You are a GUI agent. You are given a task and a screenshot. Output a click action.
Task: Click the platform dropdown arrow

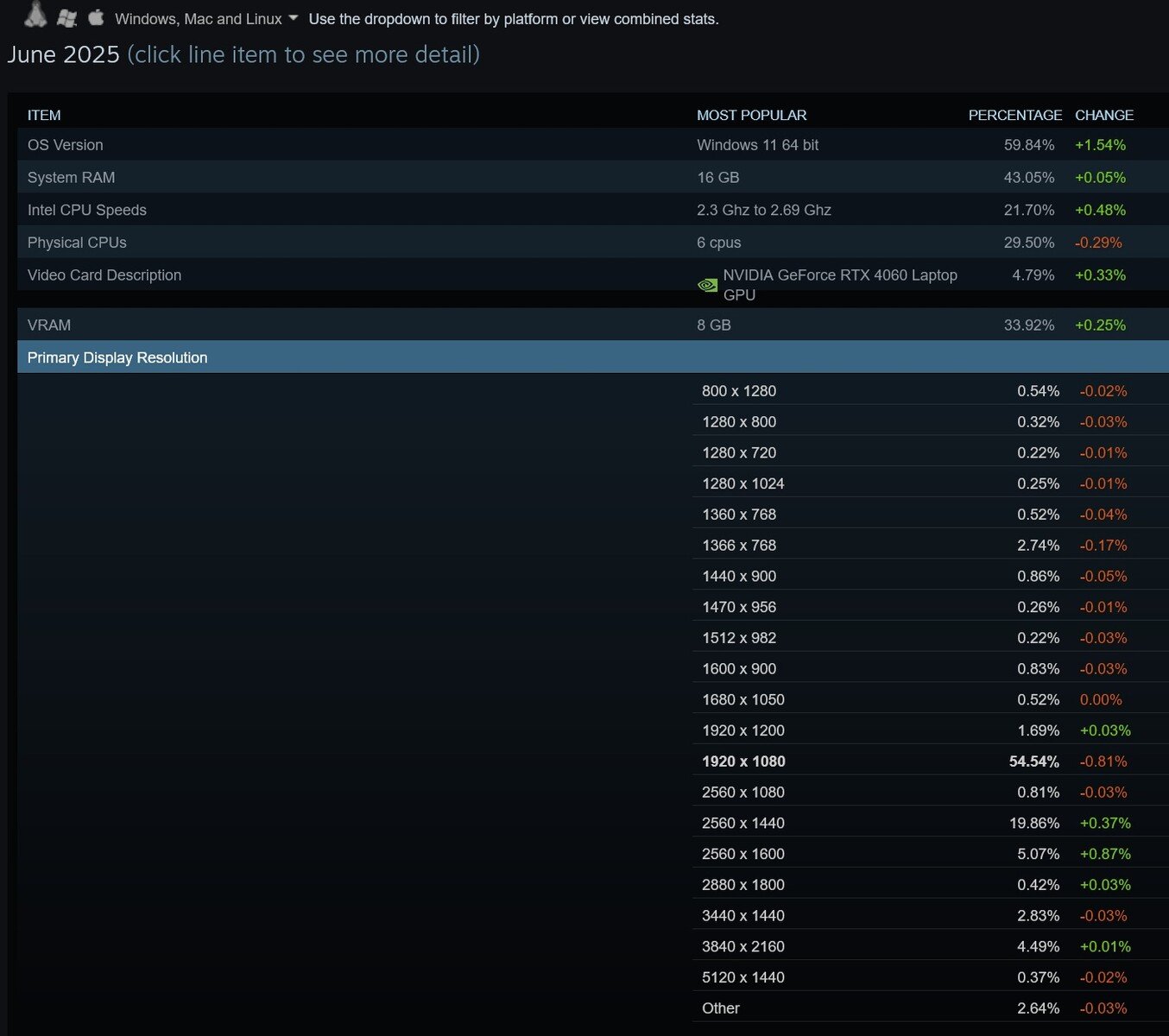pos(293,18)
